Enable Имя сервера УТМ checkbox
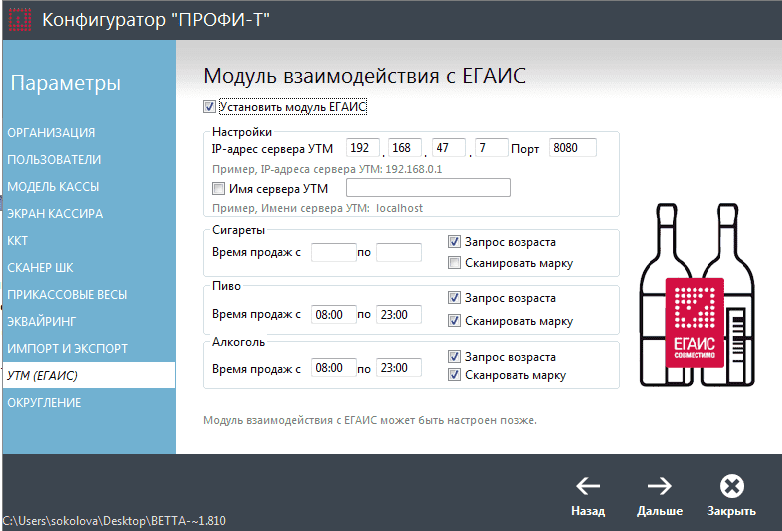 218,188
